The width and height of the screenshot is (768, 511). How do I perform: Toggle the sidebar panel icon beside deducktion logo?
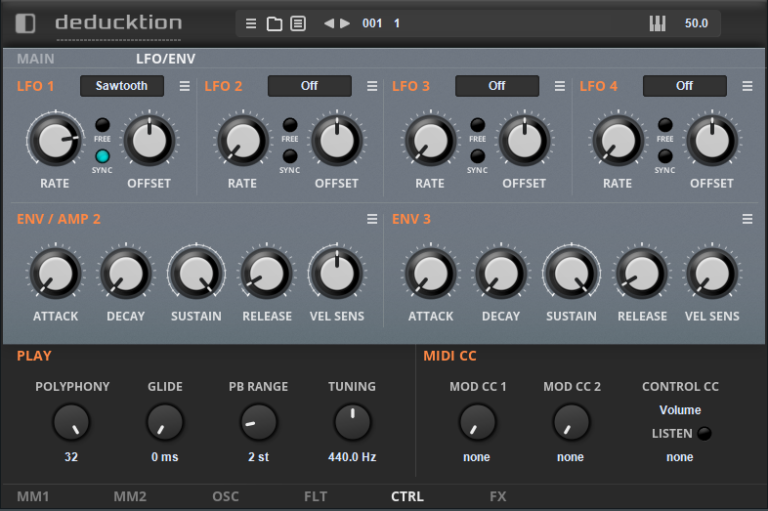pyautogui.click(x=25, y=23)
